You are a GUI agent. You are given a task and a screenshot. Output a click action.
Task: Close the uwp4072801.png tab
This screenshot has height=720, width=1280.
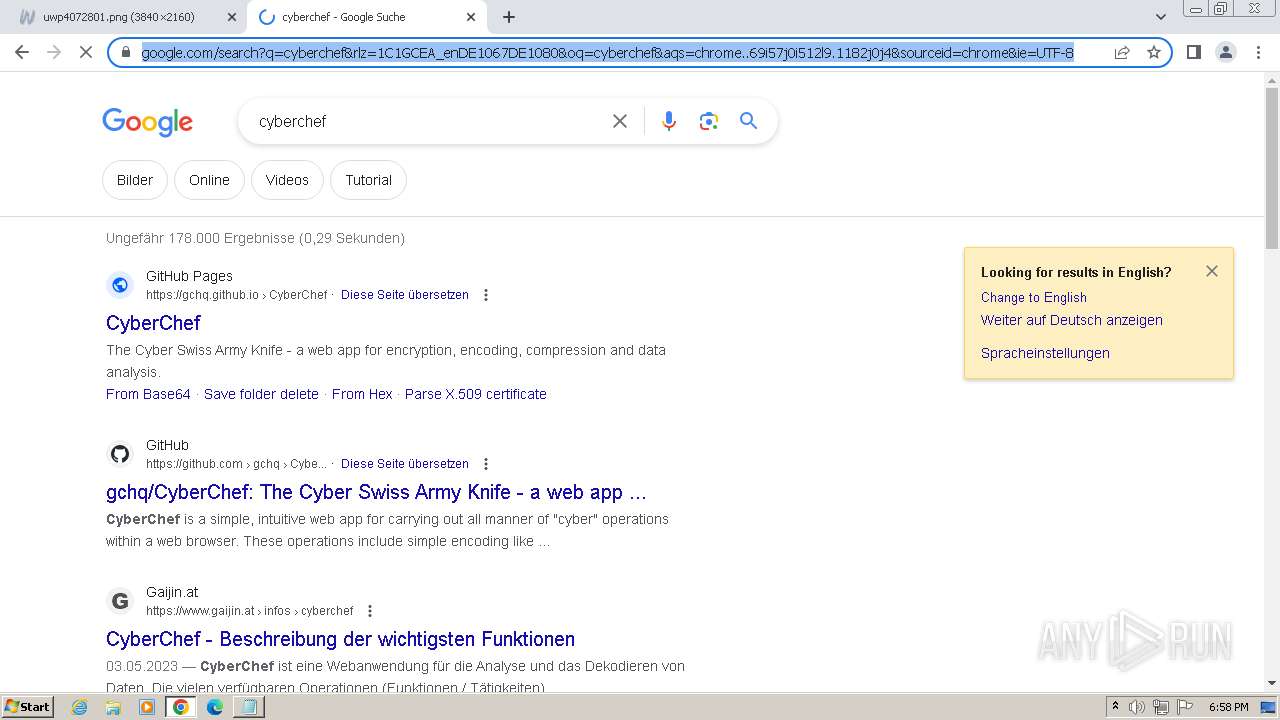tap(232, 17)
